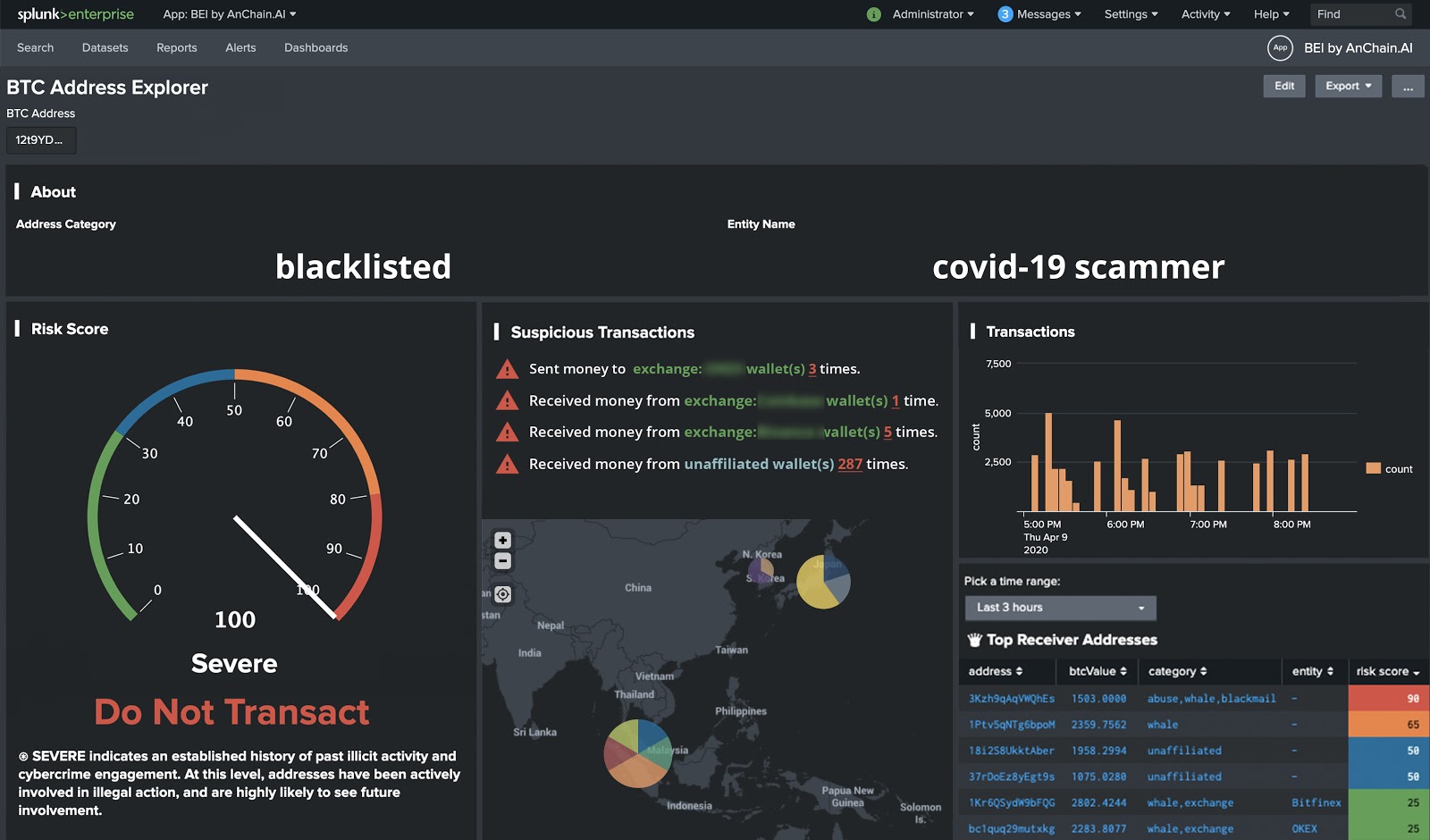Open the Datasets tab

[105, 48]
